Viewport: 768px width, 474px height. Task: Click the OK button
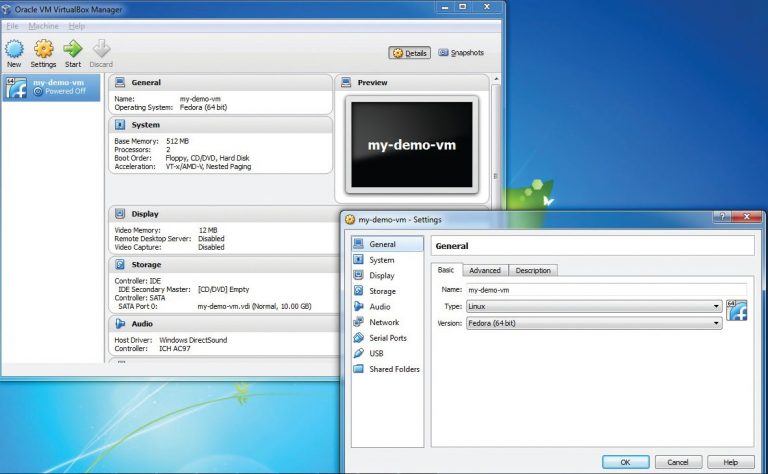point(625,462)
